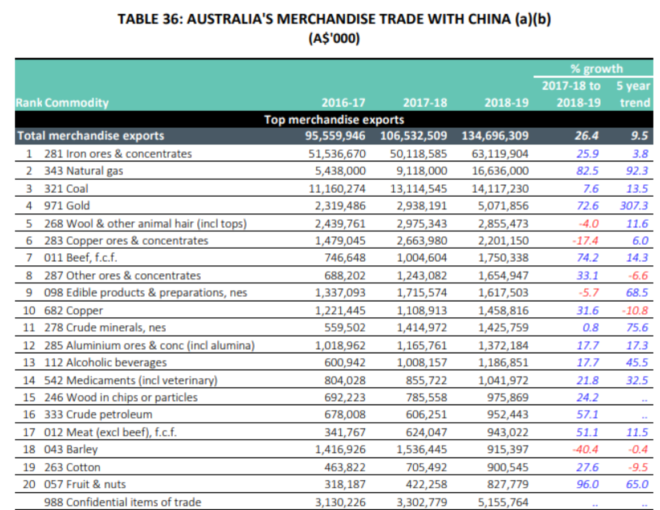660x510 pixels.
Task: Select '011 Beef, f.c.f.' row label
Action: (x=80, y=258)
